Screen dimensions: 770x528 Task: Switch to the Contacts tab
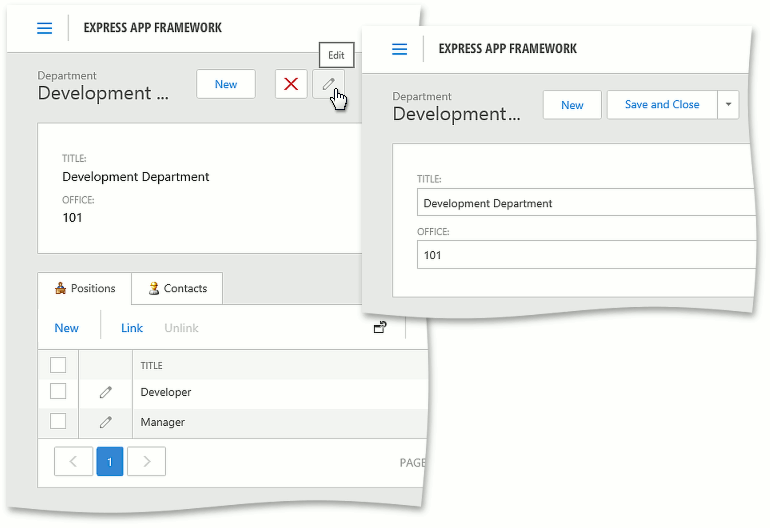pyautogui.click(x=177, y=289)
